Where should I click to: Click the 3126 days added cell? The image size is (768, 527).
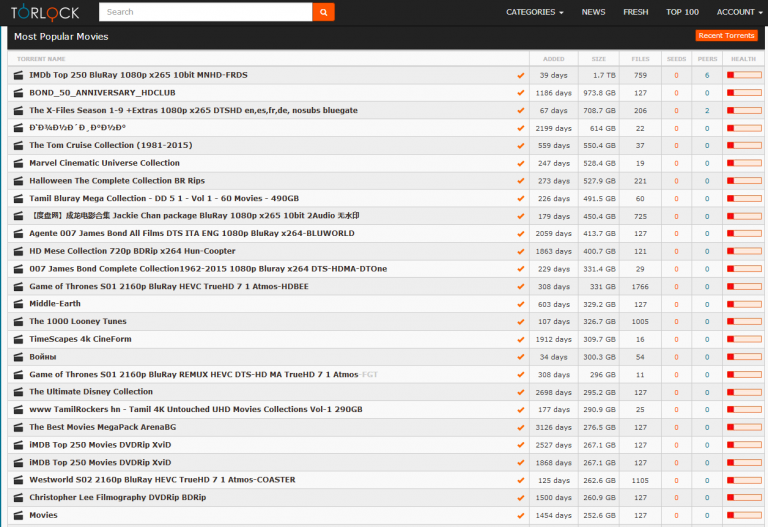[x=553, y=428]
